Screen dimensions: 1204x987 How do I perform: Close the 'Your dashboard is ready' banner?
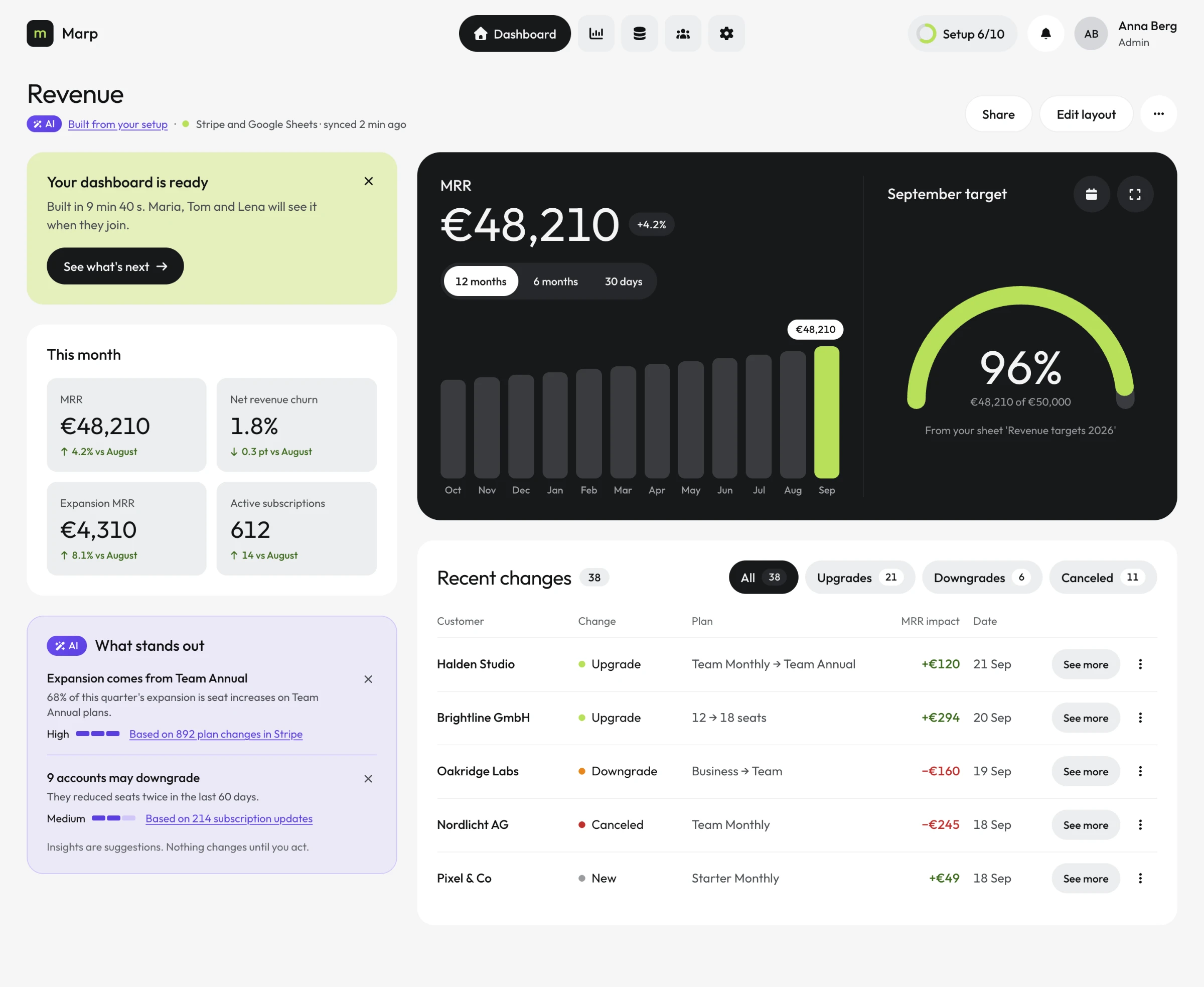[368, 181]
